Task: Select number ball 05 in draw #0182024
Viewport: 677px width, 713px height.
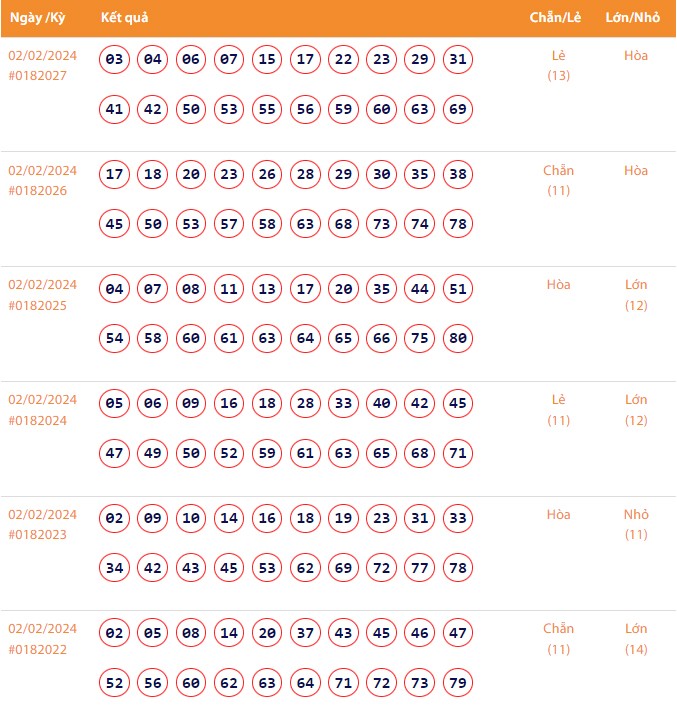Action: click(115, 404)
